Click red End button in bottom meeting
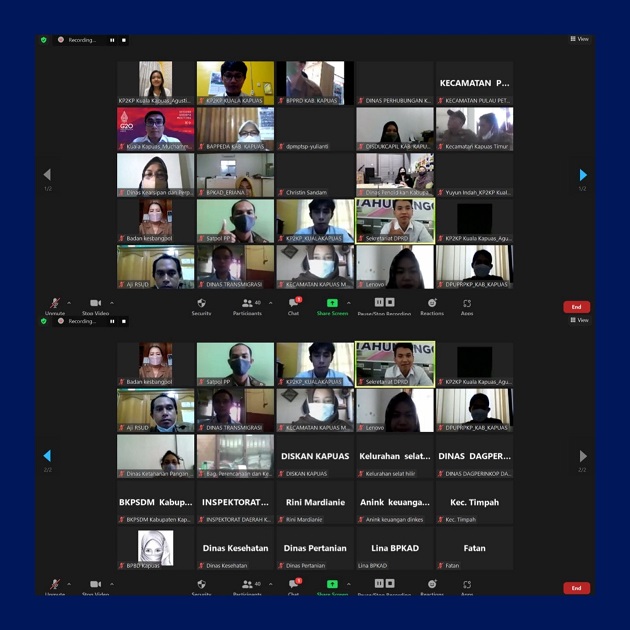This screenshot has height=630, width=630. (576, 588)
